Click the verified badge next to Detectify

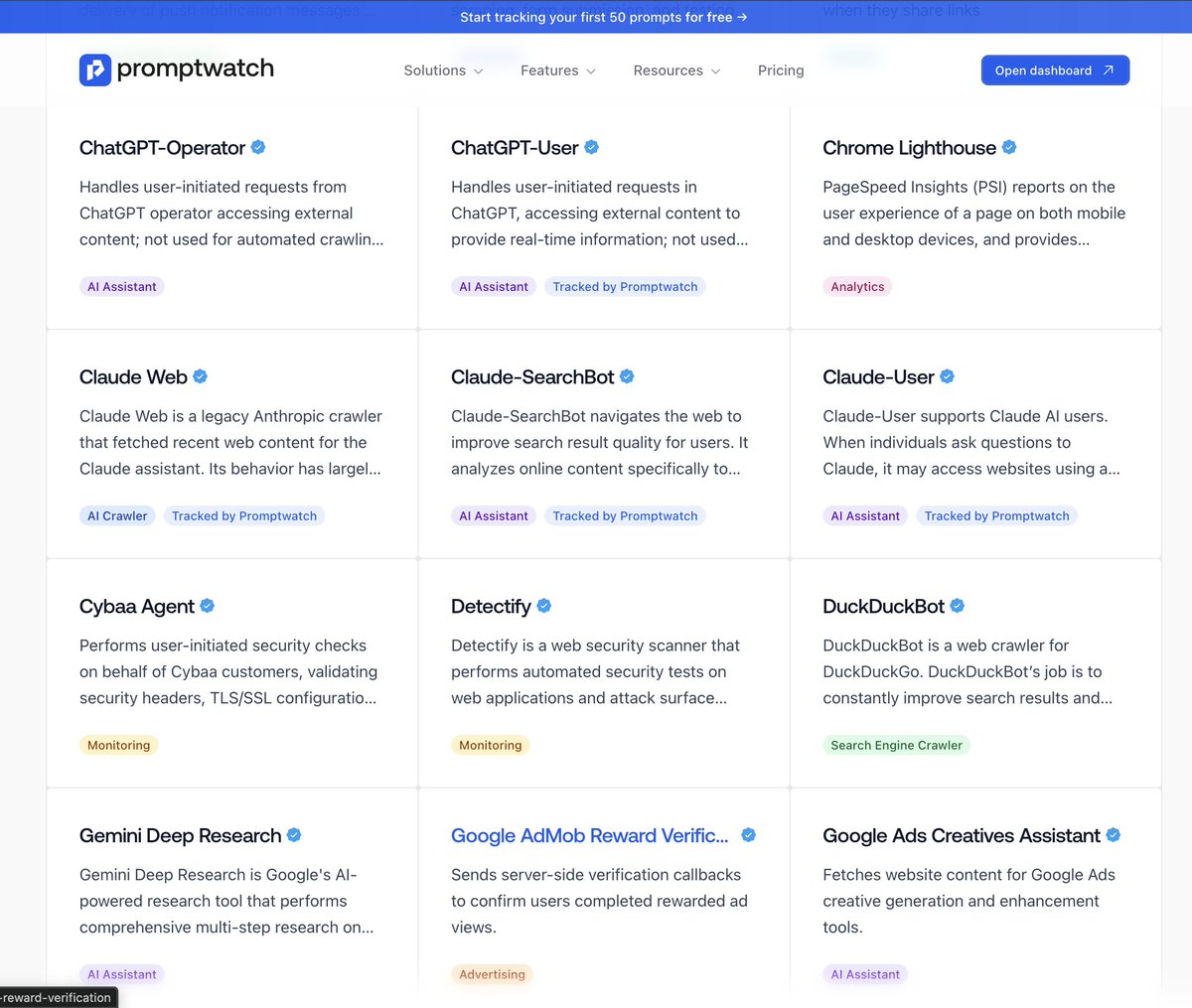(x=544, y=606)
